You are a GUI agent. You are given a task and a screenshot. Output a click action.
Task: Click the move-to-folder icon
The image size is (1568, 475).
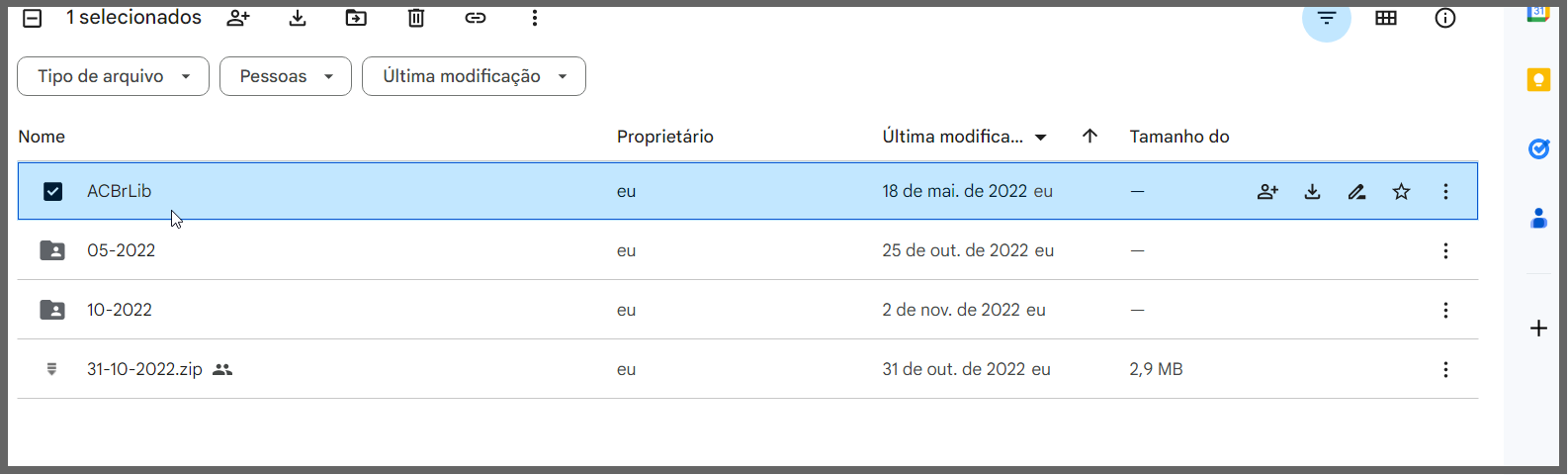[x=356, y=18]
